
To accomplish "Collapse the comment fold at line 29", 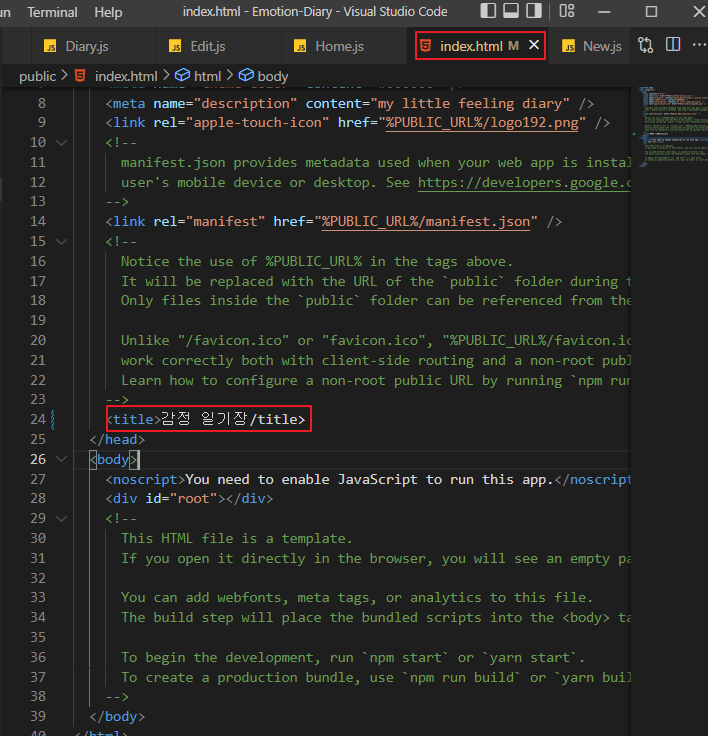I will coord(62,519).
